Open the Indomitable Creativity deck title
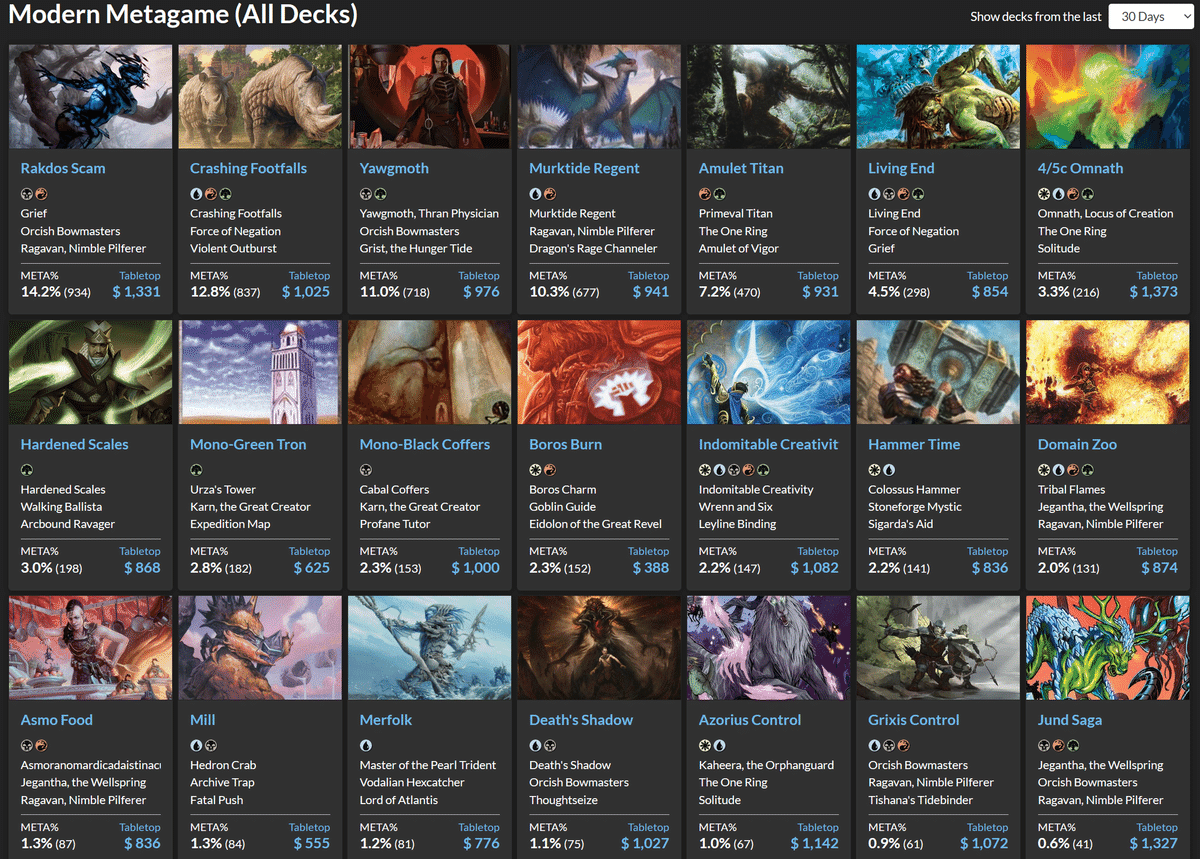Screen dimensions: 1200x859 769,444
